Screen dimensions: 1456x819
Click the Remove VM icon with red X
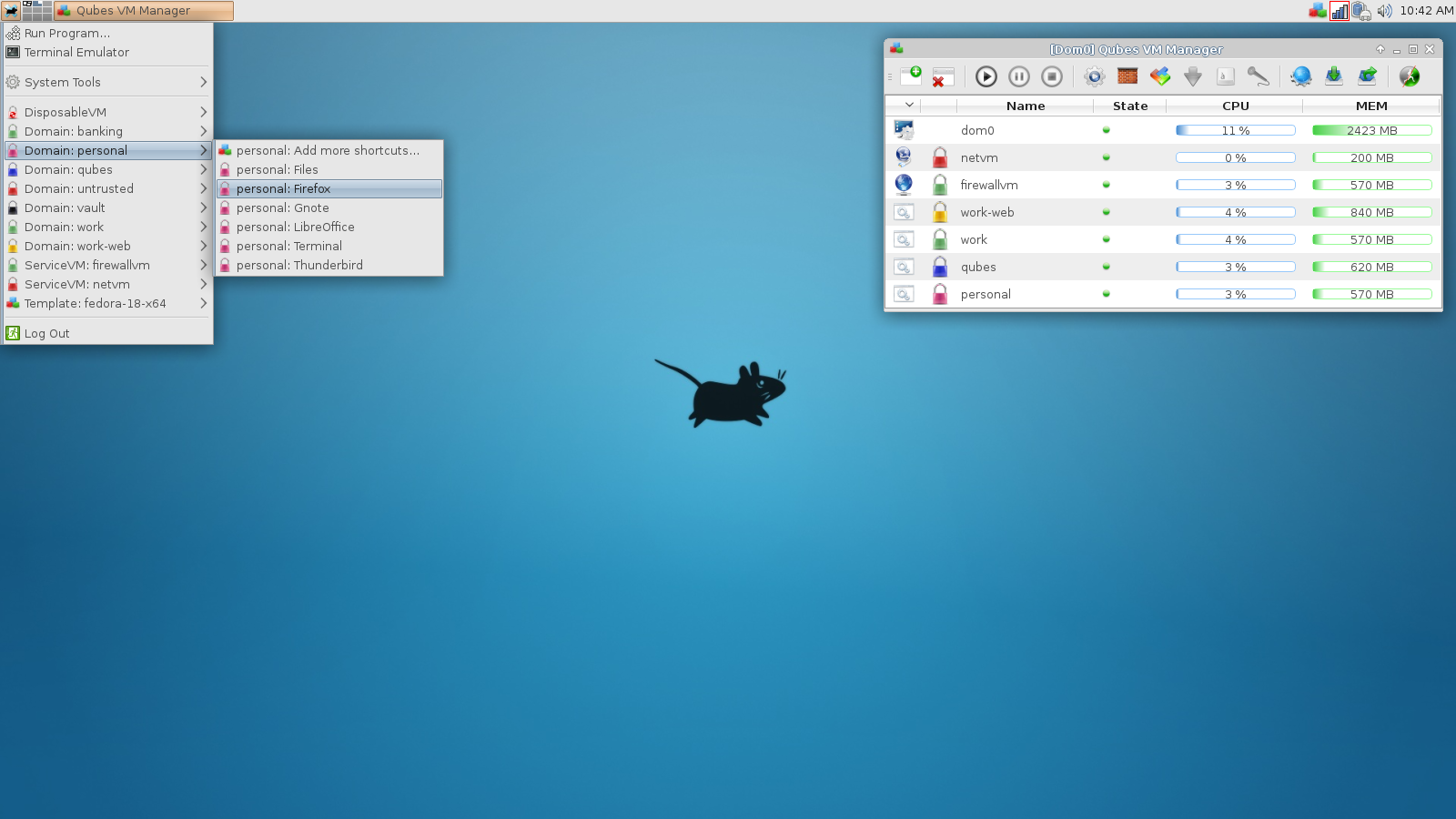[x=943, y=76]
